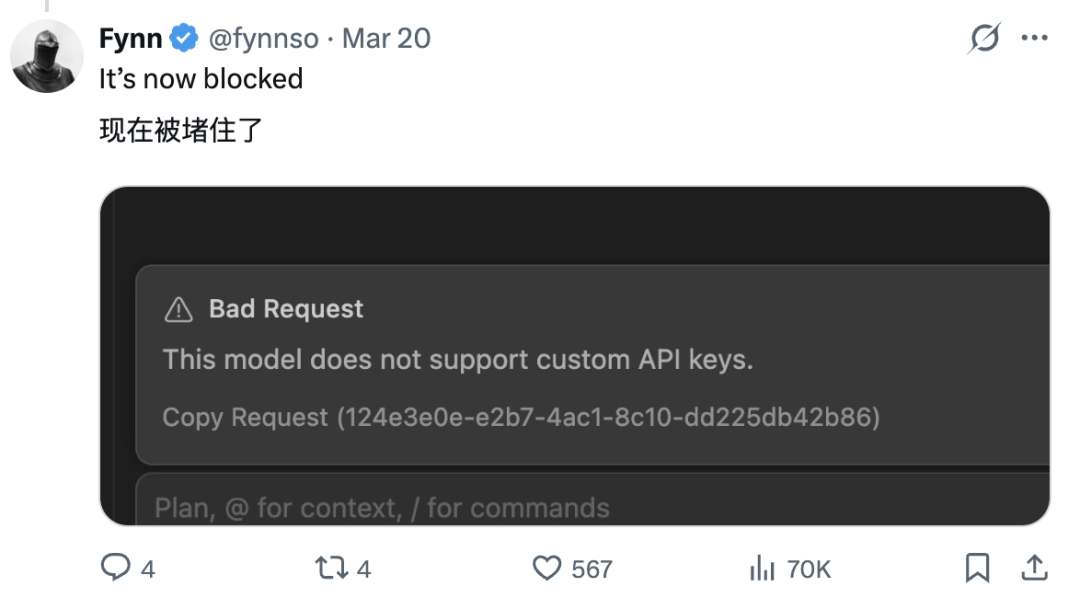Click the warning triangle icon
The image size is (1080, 598).
pyautogui.click(x=178, y=310)
